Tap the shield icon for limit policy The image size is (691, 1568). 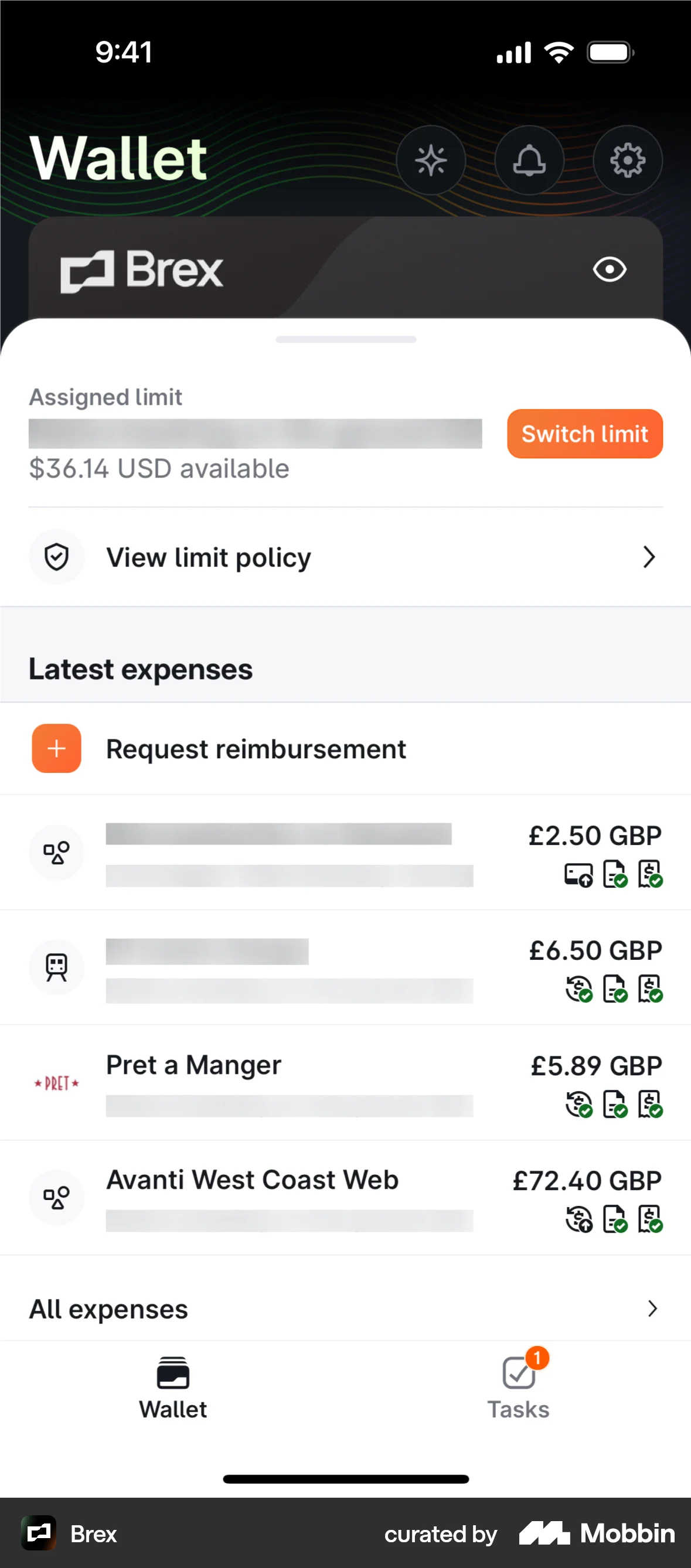click(x=57, y=557)
